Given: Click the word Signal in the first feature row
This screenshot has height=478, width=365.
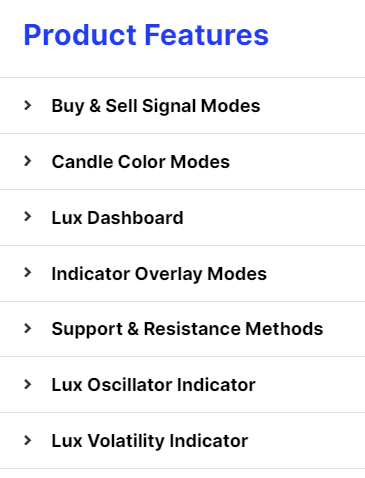Looking at the screenshot, I should coord(169,106).
